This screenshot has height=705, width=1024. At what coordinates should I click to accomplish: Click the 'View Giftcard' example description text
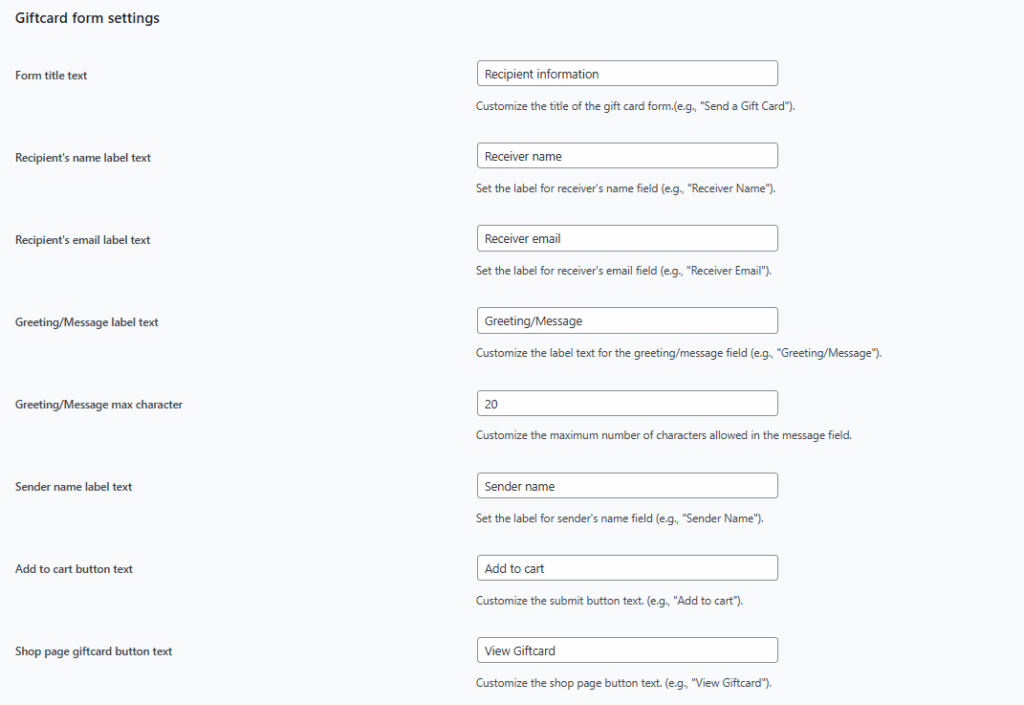[x=624, y=683]
